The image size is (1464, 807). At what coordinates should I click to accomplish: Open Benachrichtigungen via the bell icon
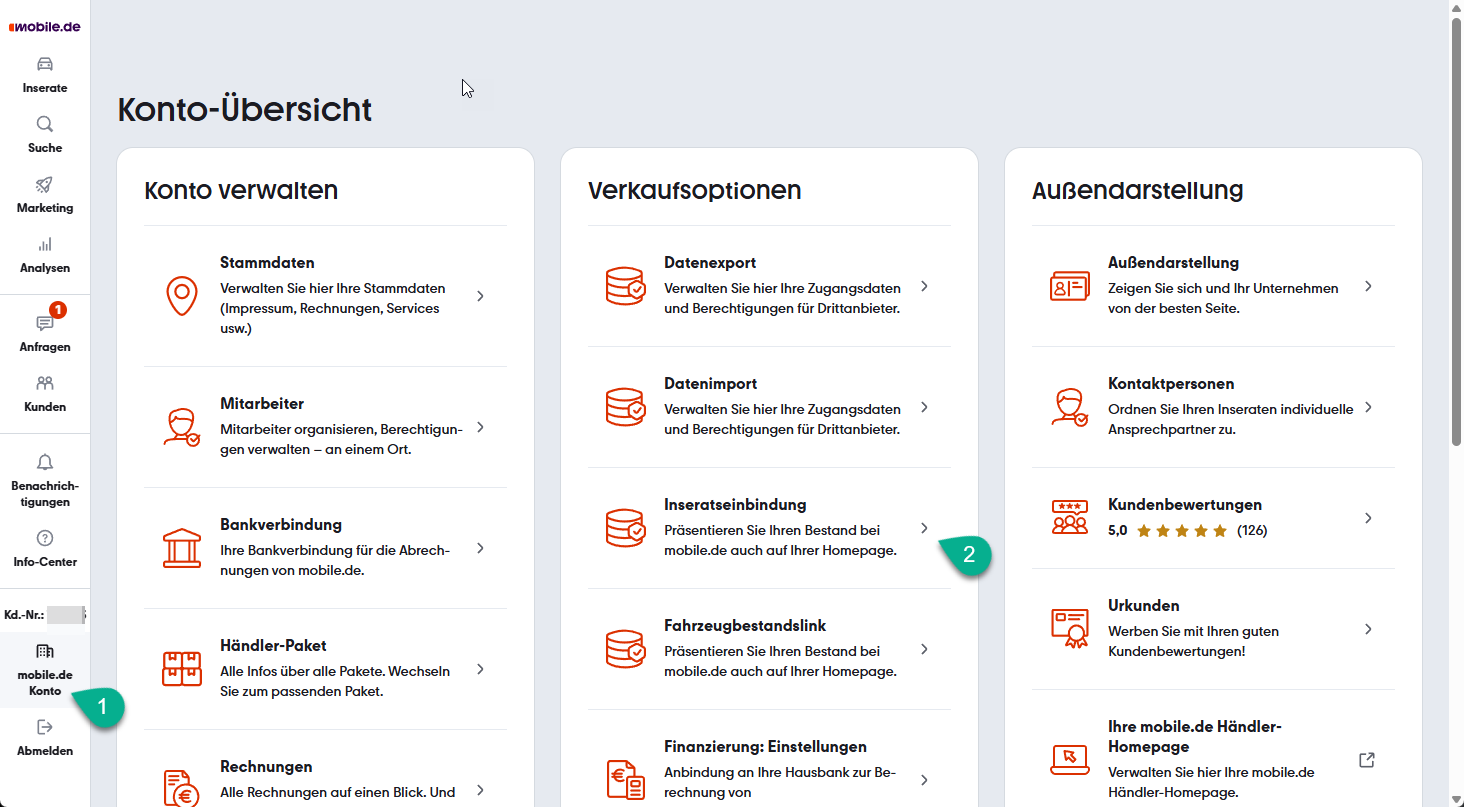click(x=45, y=462)
